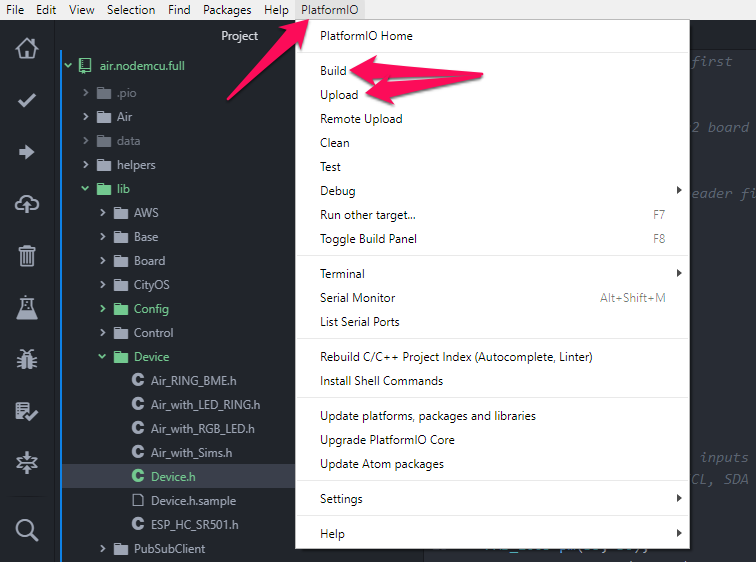The width and height of the screenshot is (756, 562).
Task: Choose List Serial Ports entry
Action: pos(492,322)
